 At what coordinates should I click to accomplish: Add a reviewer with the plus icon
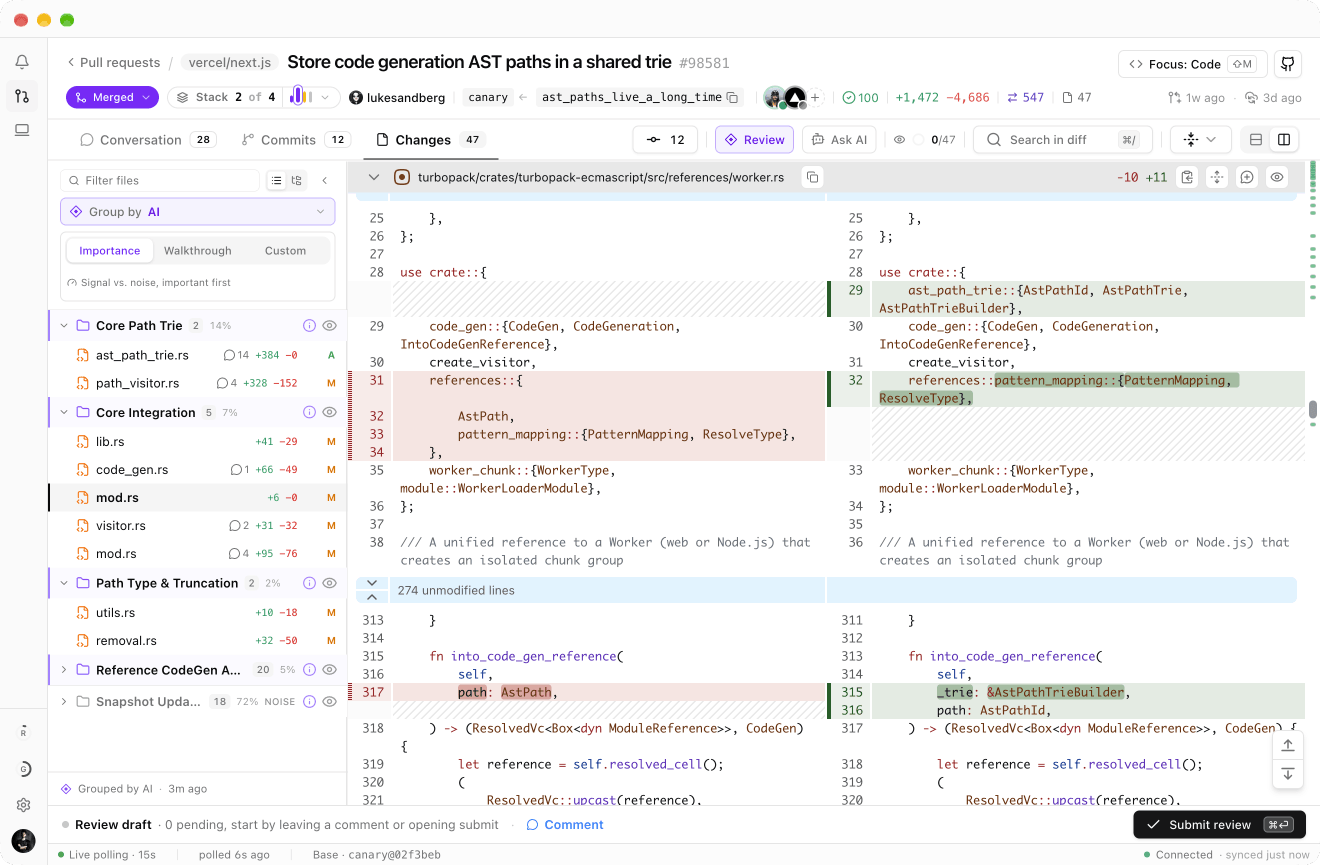coord(815,98)
